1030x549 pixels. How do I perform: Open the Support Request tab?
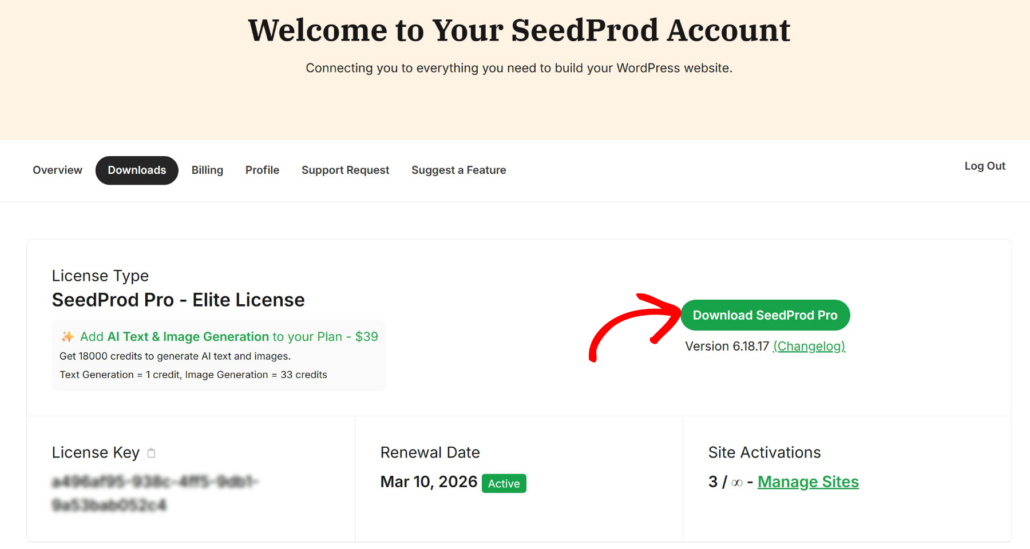(345, 170)
